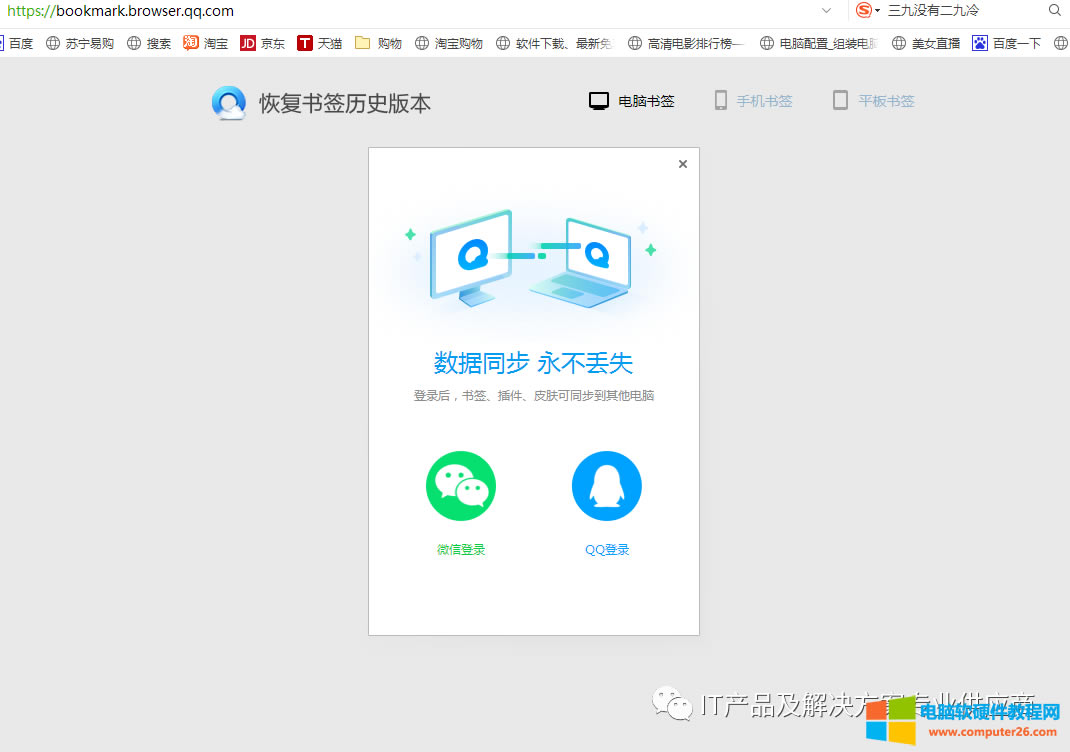Close the login dialog

[682, 164]
